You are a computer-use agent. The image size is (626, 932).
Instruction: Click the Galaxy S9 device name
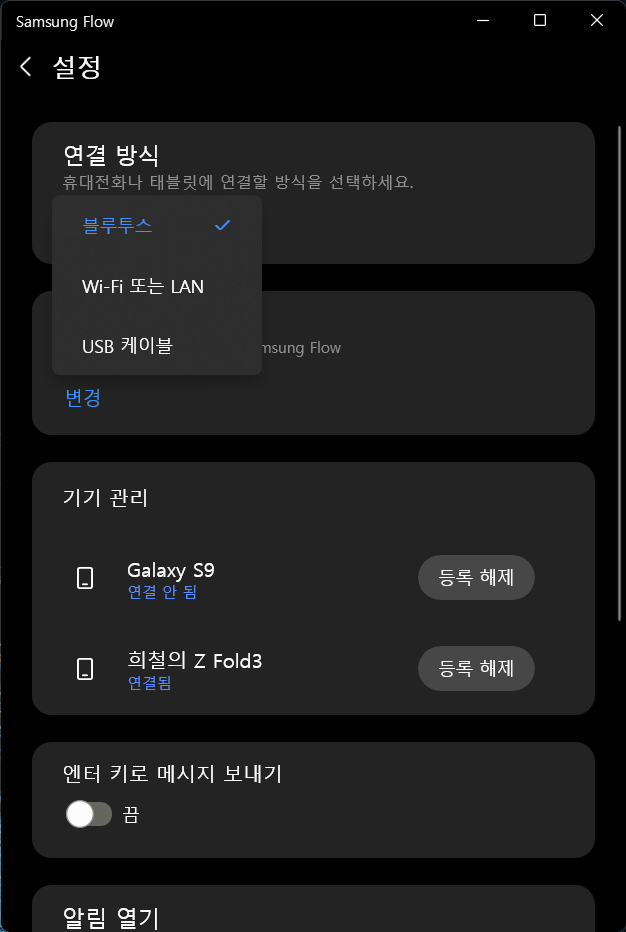(x=171, y=570)
